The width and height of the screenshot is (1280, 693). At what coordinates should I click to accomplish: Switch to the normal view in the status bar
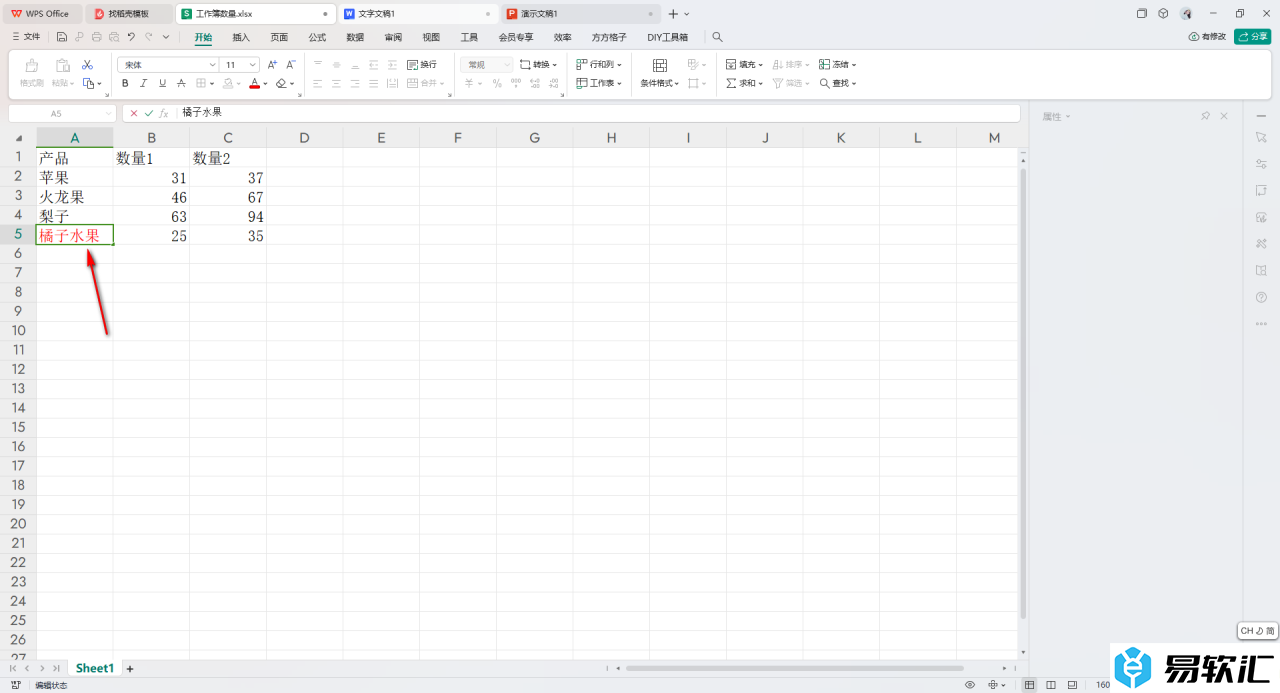[1030, 684]
